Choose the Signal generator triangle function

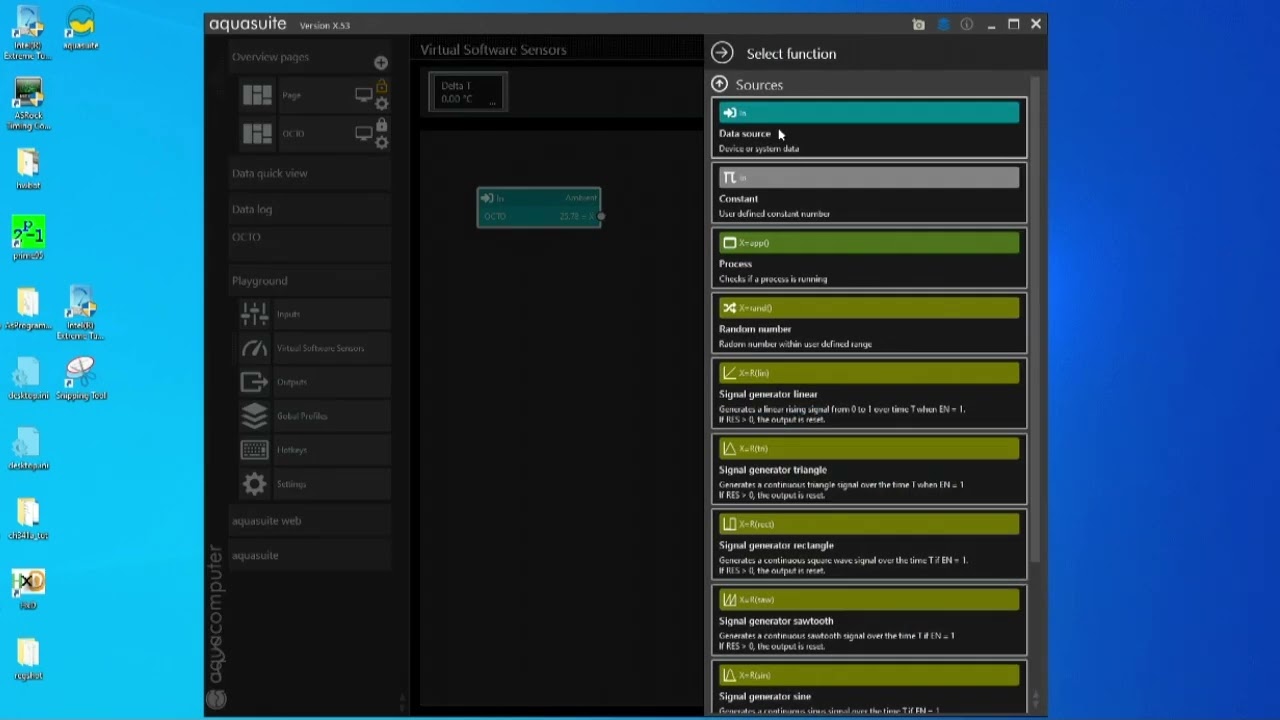869,469
